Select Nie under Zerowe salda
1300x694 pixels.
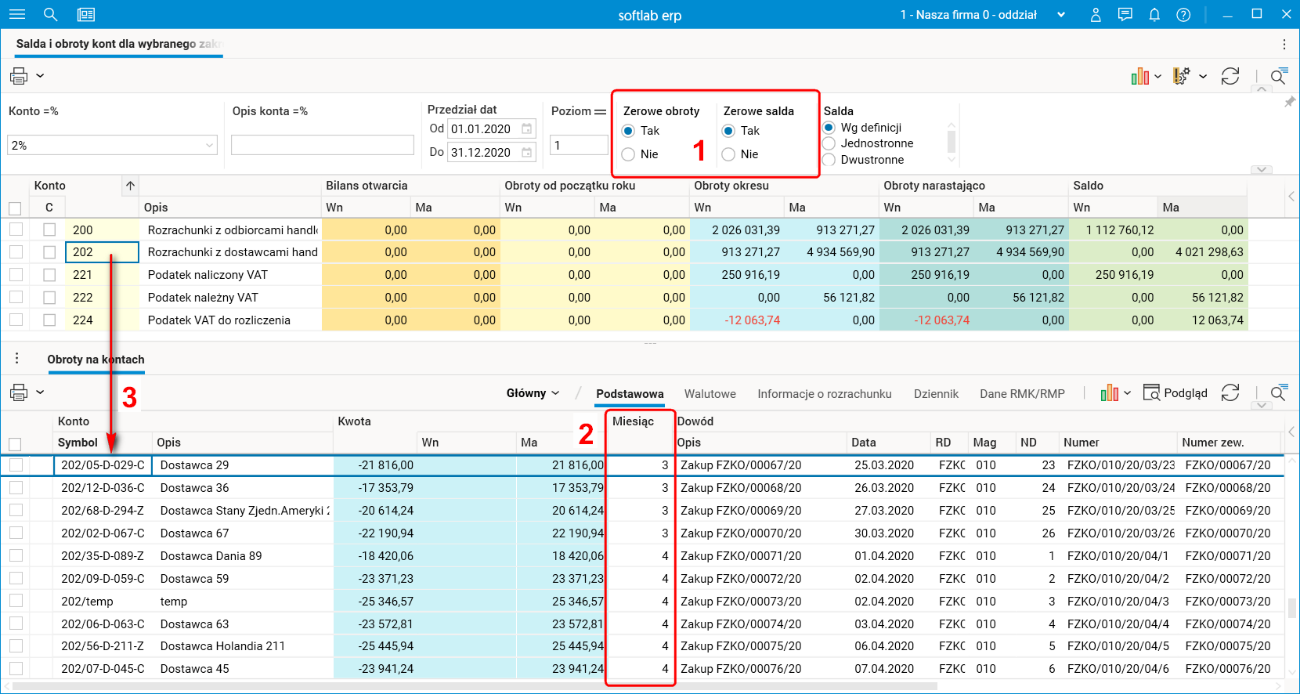[728, 154]
